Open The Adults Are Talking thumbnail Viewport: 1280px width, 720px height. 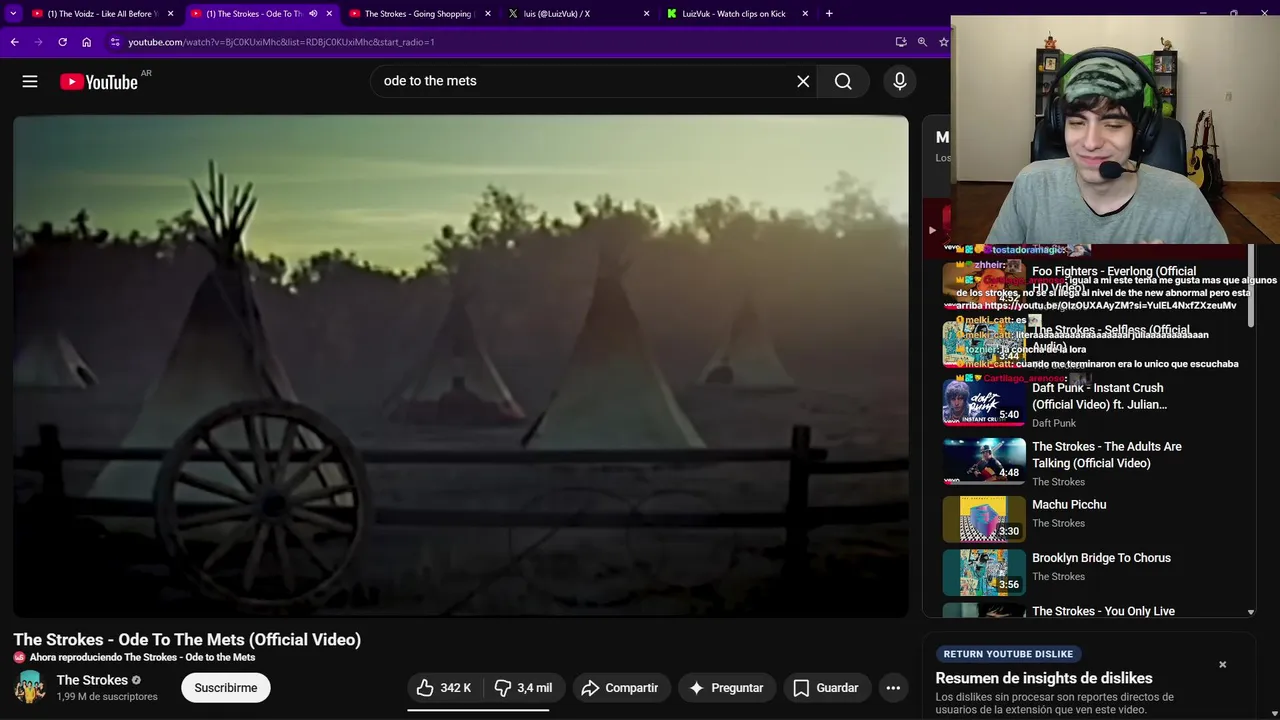[x=984, y=461]
